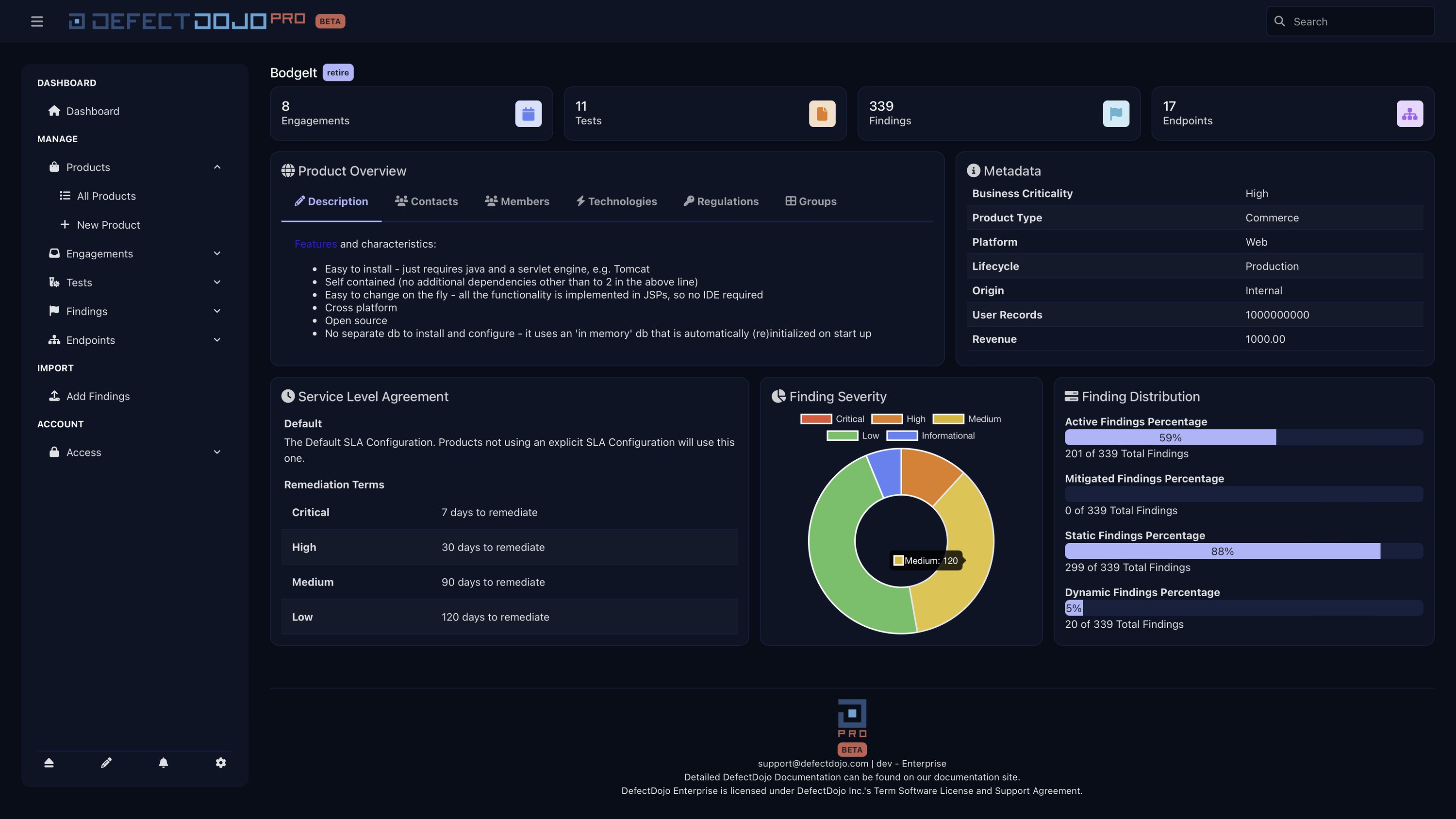Screen dimensions: 1456x819
Task: Click the Endpoints sitemap icon card
Action: click(x=1410, y=114)
